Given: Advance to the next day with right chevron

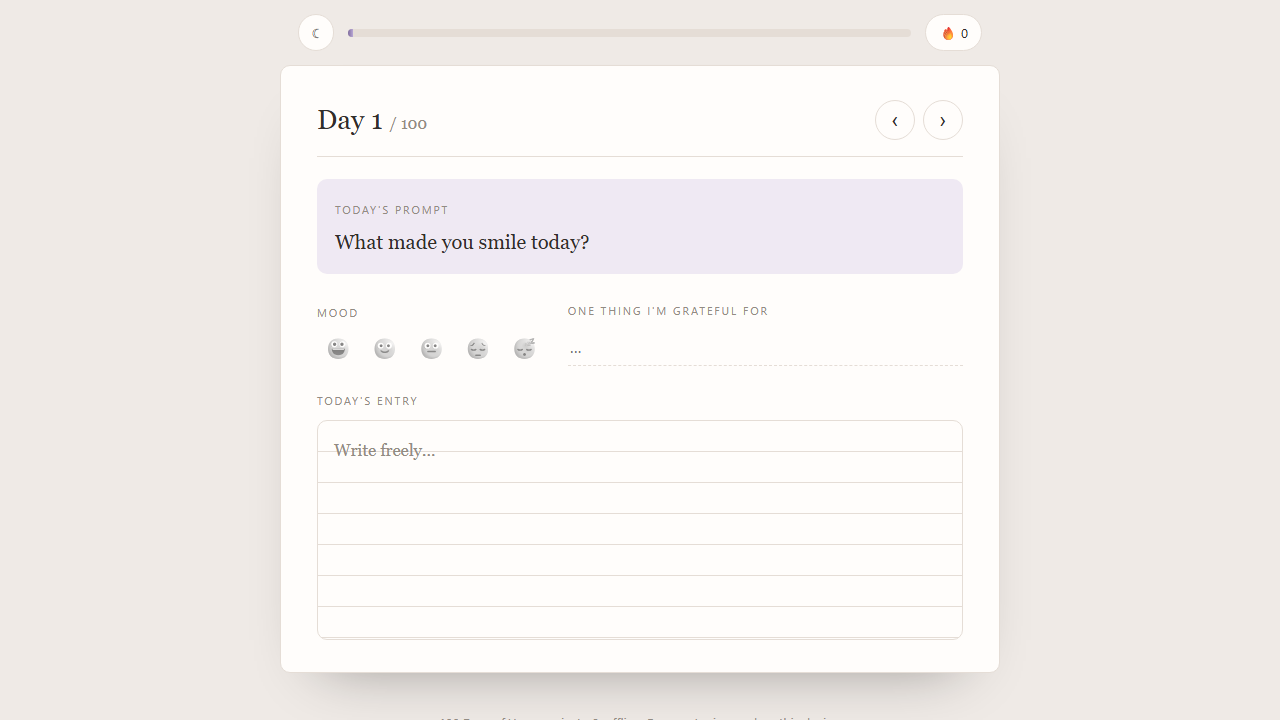Looking at the screenshot, I should point(943,120).
